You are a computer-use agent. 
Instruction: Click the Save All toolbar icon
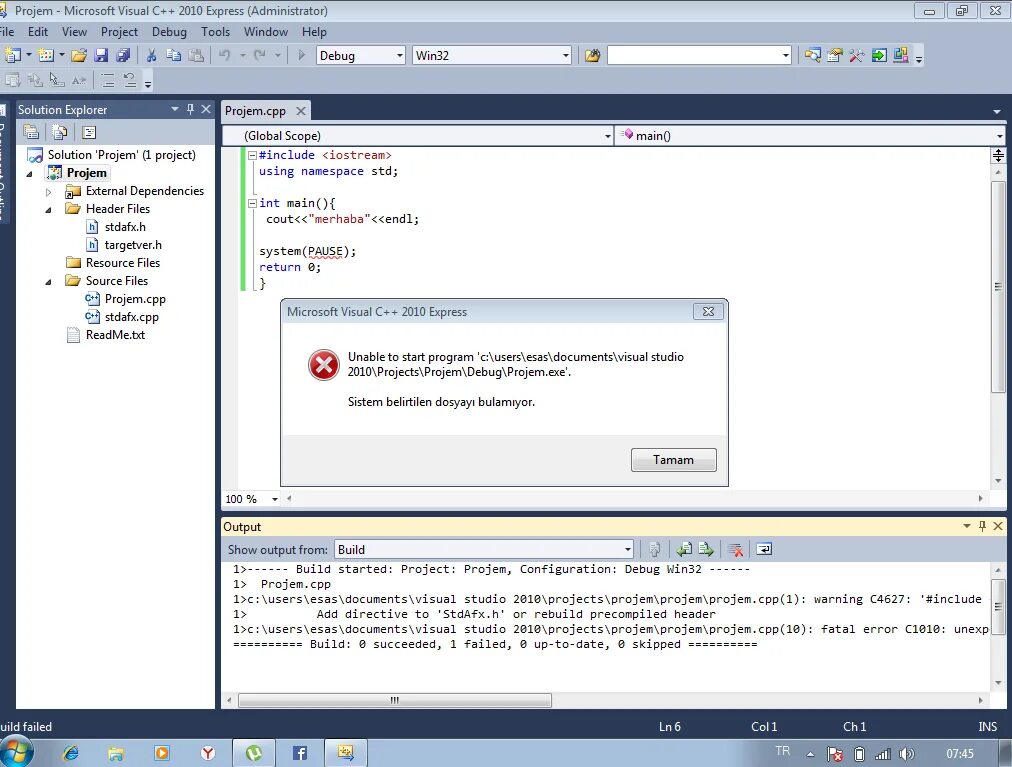pyautogui.click(x=123, y=56)
